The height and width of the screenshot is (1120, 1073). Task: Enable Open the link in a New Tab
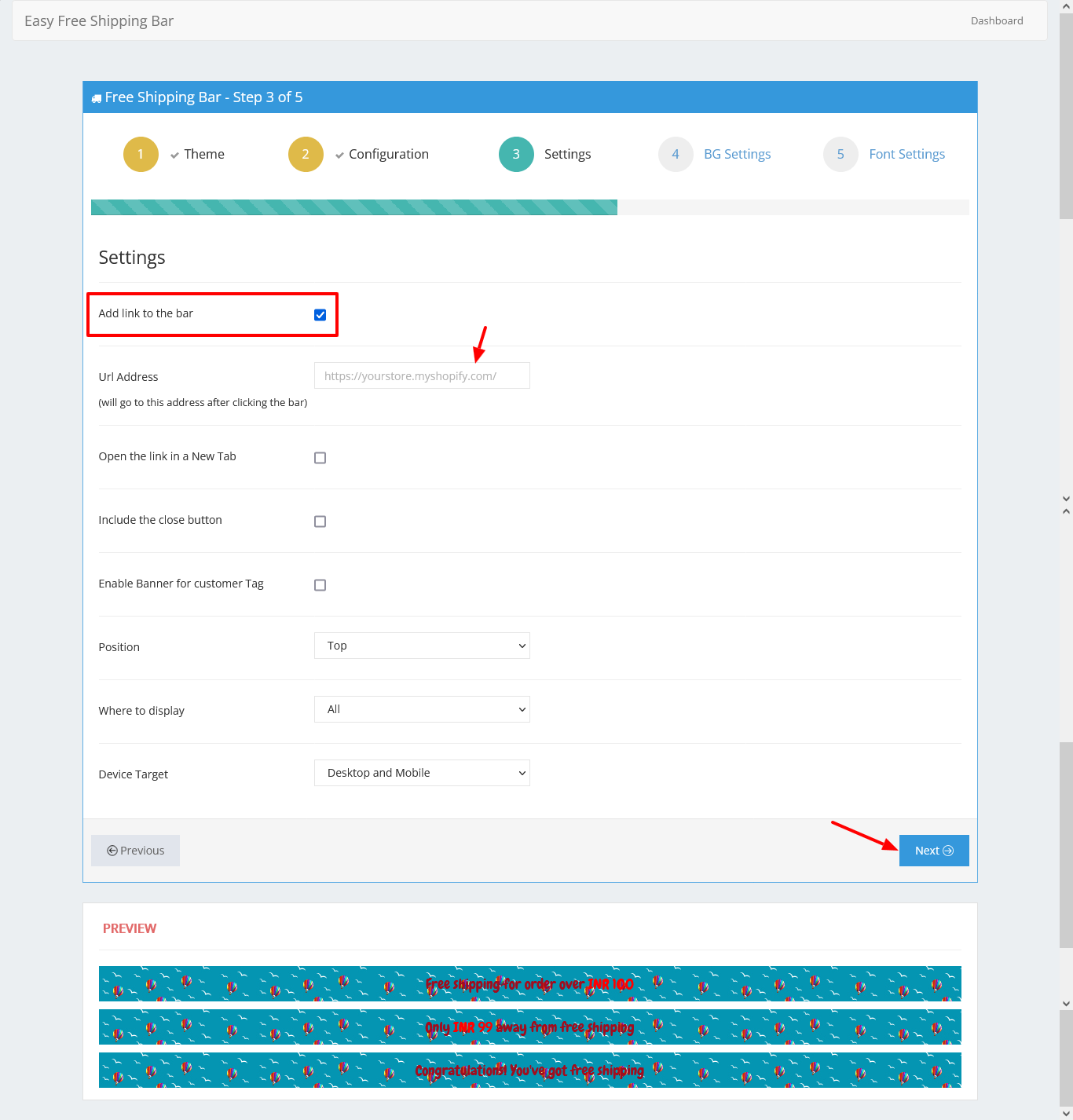coord(320,458)
